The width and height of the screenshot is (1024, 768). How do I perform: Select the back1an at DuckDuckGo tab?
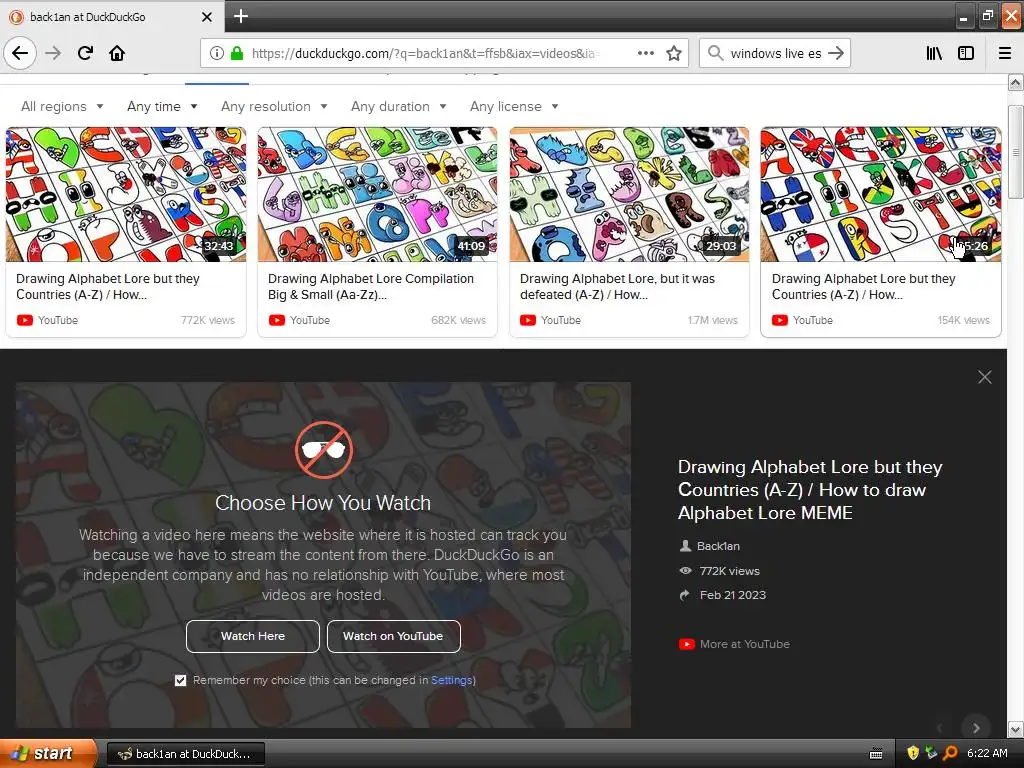pos(111,17)
